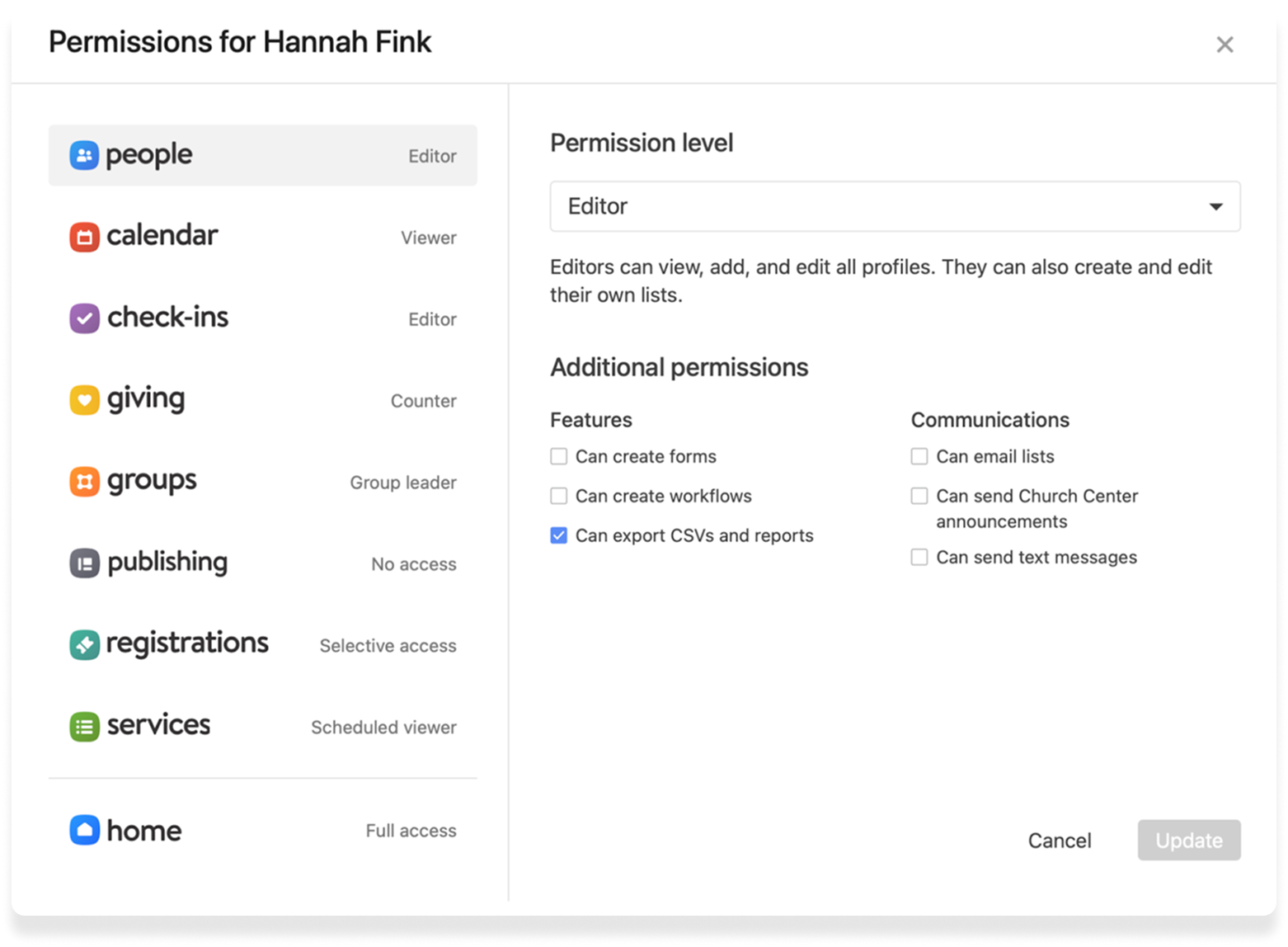This screenshot has width=1288, height=947.
Task: Open the green Services list icon
Action: pyautogui.click(x=84, y=727)
